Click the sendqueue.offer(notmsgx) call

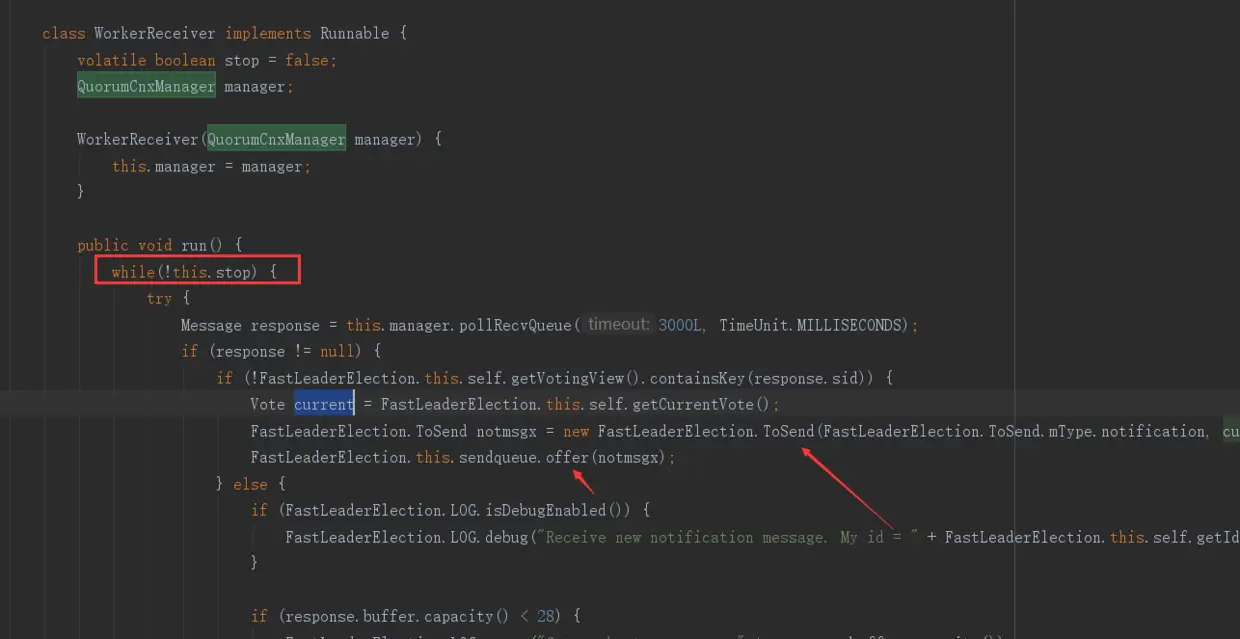click(x=562, y=457)
